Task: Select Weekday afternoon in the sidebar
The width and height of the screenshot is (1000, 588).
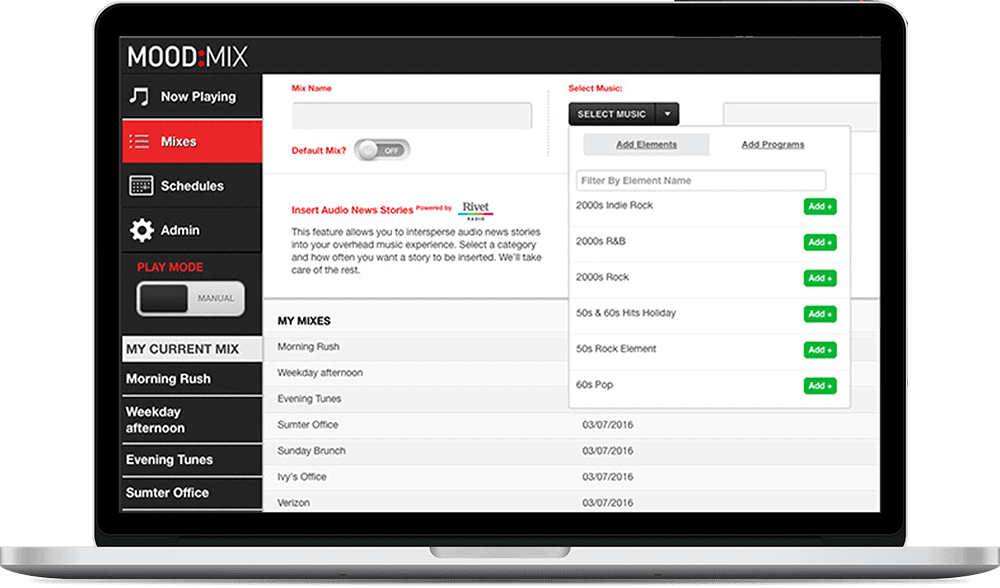Action: point(192,420)
